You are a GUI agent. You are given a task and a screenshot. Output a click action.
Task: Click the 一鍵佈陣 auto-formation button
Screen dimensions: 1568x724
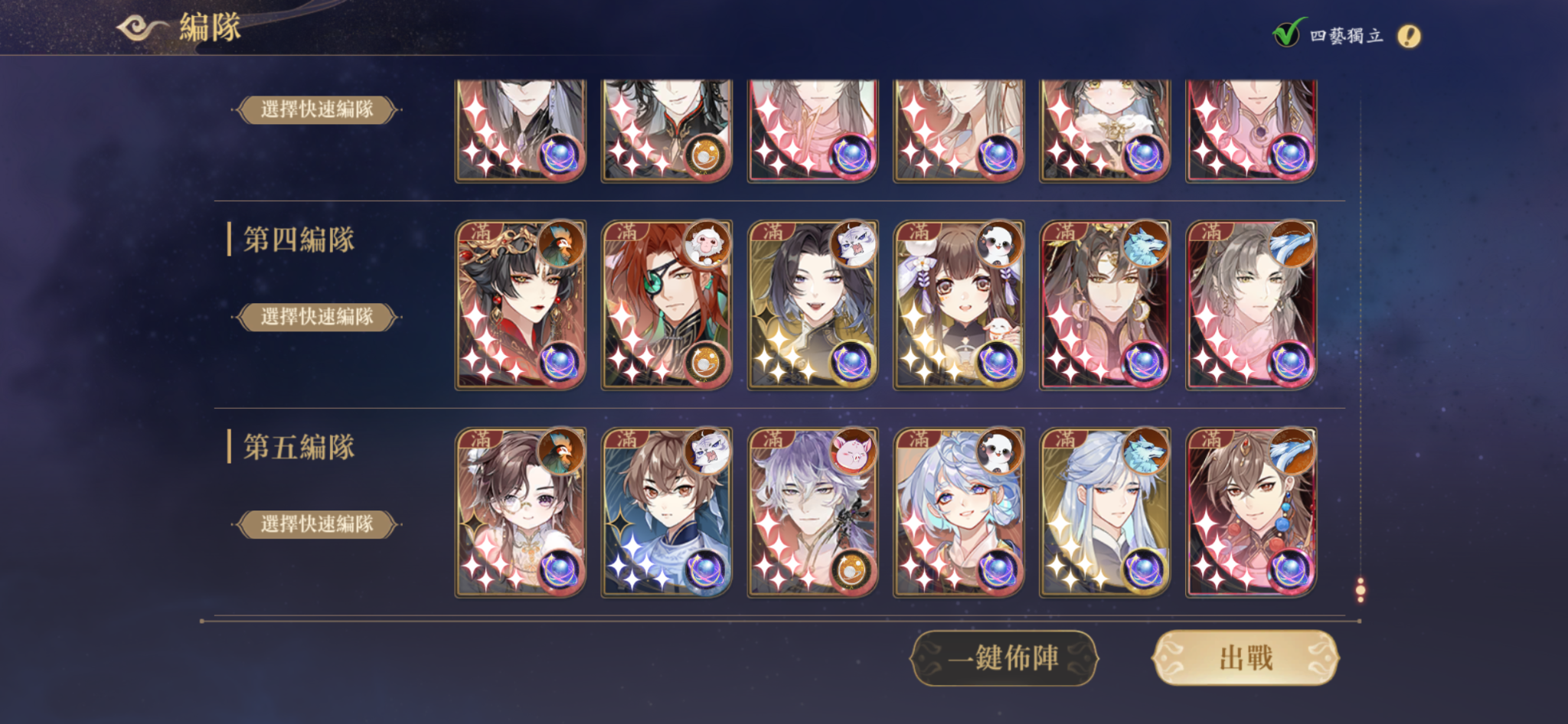point(1004,657)
